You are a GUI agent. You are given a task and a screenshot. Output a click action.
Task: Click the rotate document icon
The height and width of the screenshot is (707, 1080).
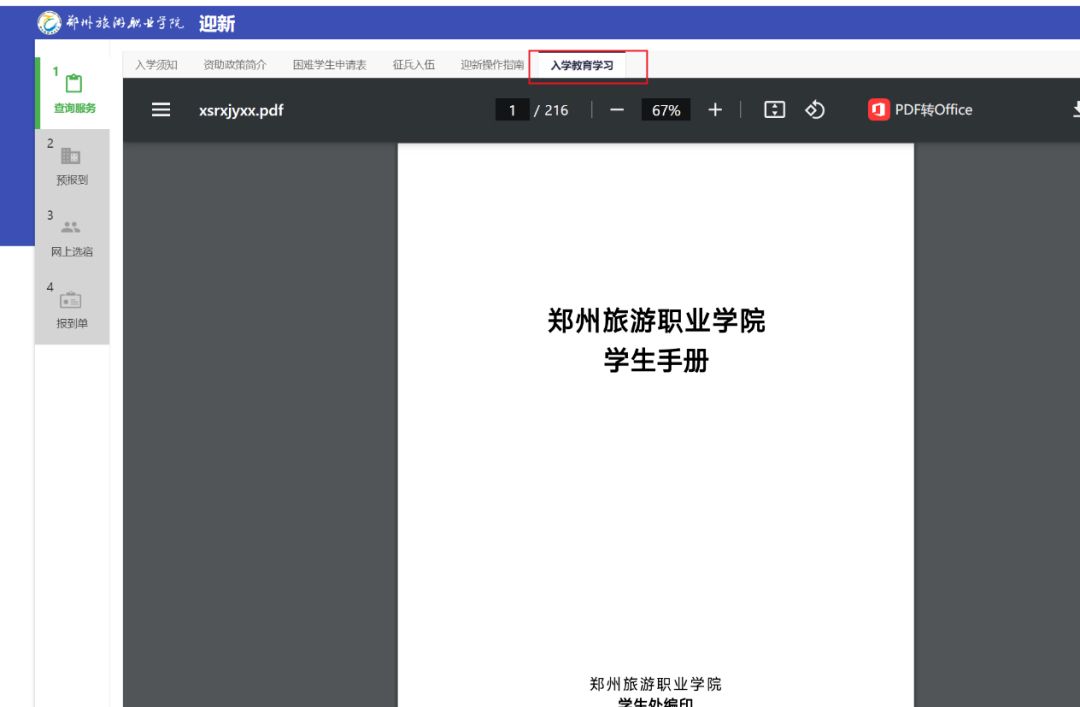pos(815,110)
